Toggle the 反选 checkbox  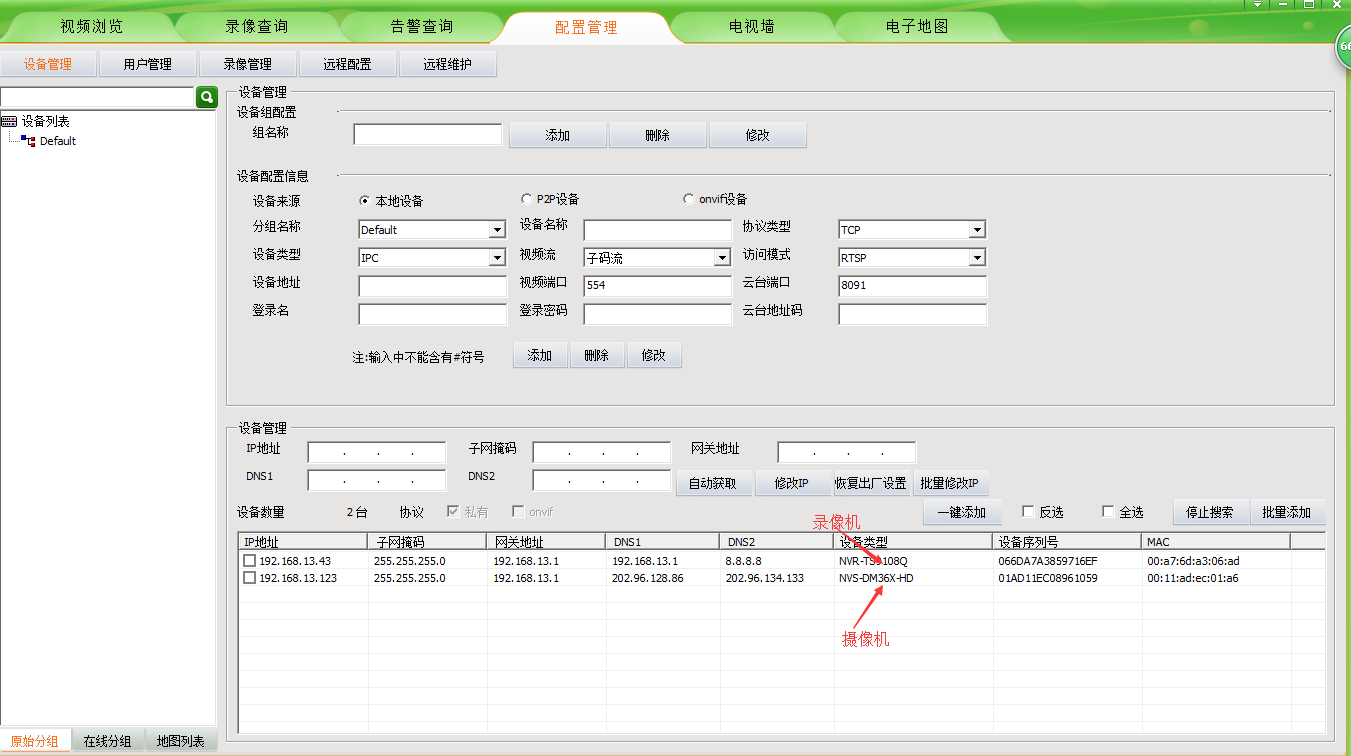click(1028, 512)
